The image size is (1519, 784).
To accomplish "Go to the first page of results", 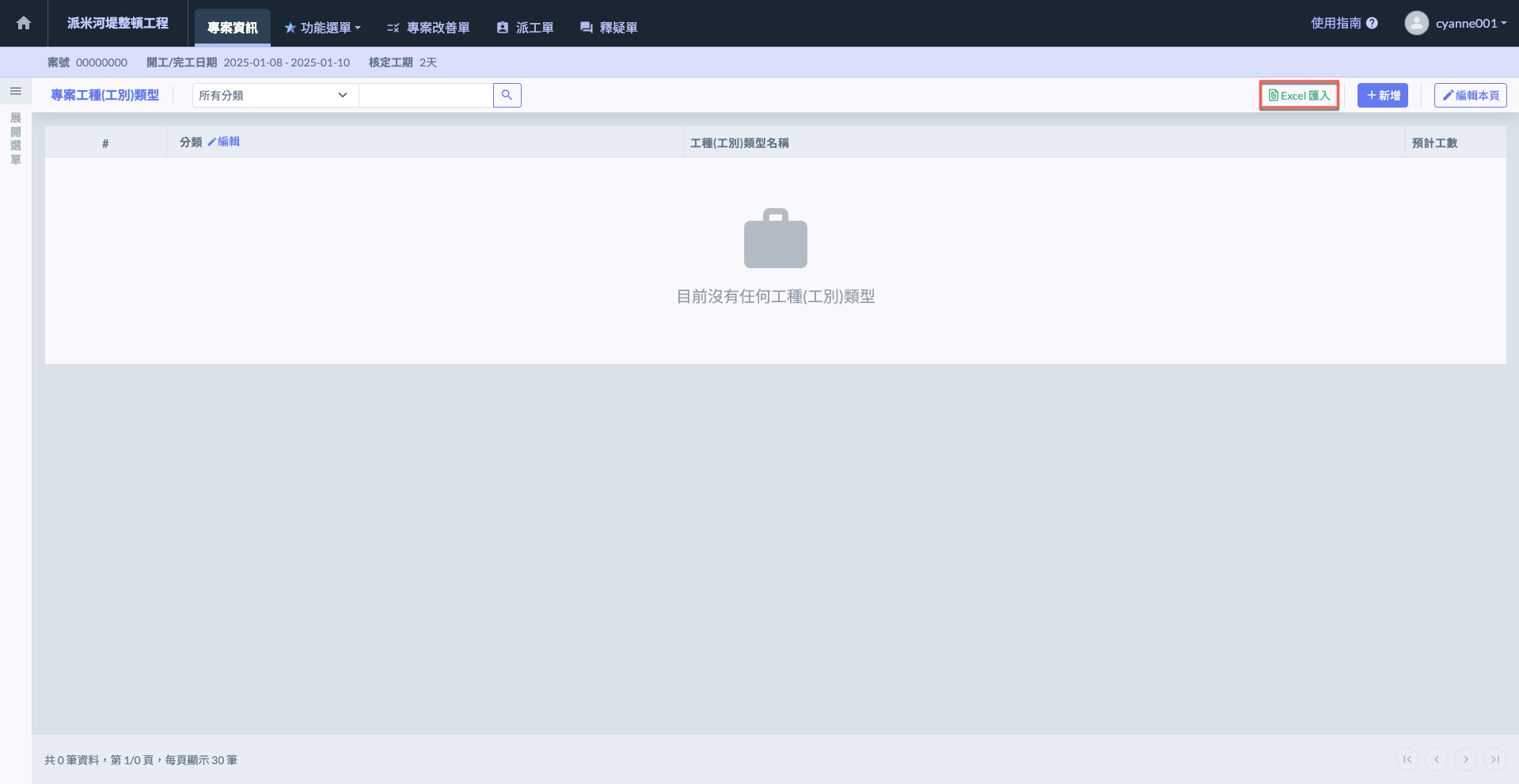I will click(1407, 759).
